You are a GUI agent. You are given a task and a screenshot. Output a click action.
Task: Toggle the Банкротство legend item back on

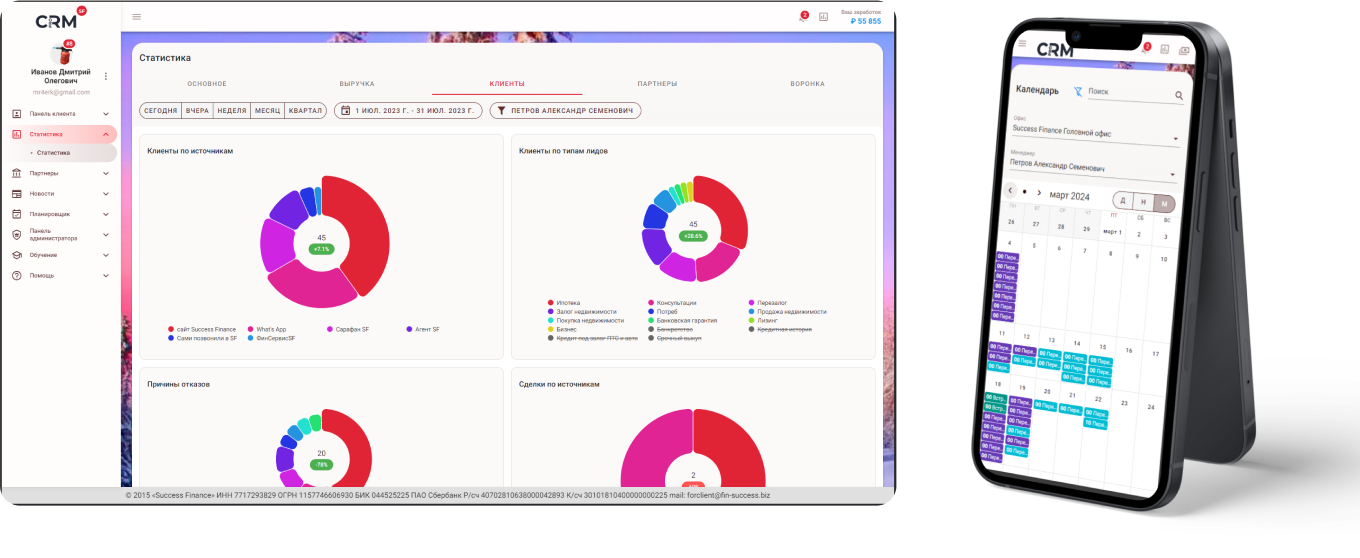click(672, 329)
